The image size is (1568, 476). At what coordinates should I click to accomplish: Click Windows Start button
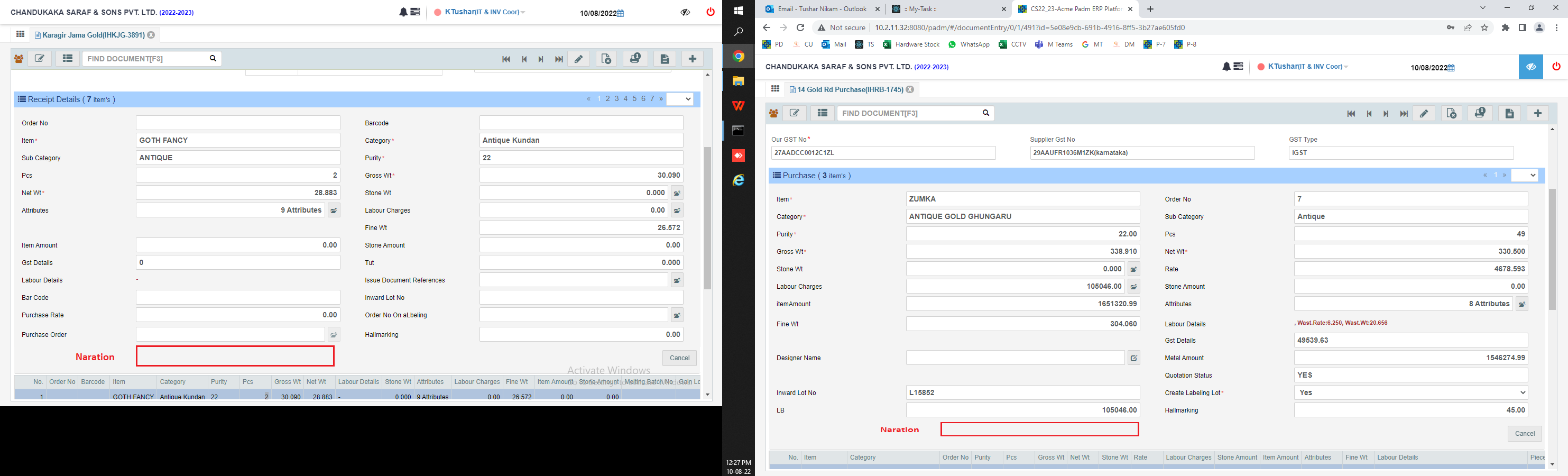tap(739, 11)
